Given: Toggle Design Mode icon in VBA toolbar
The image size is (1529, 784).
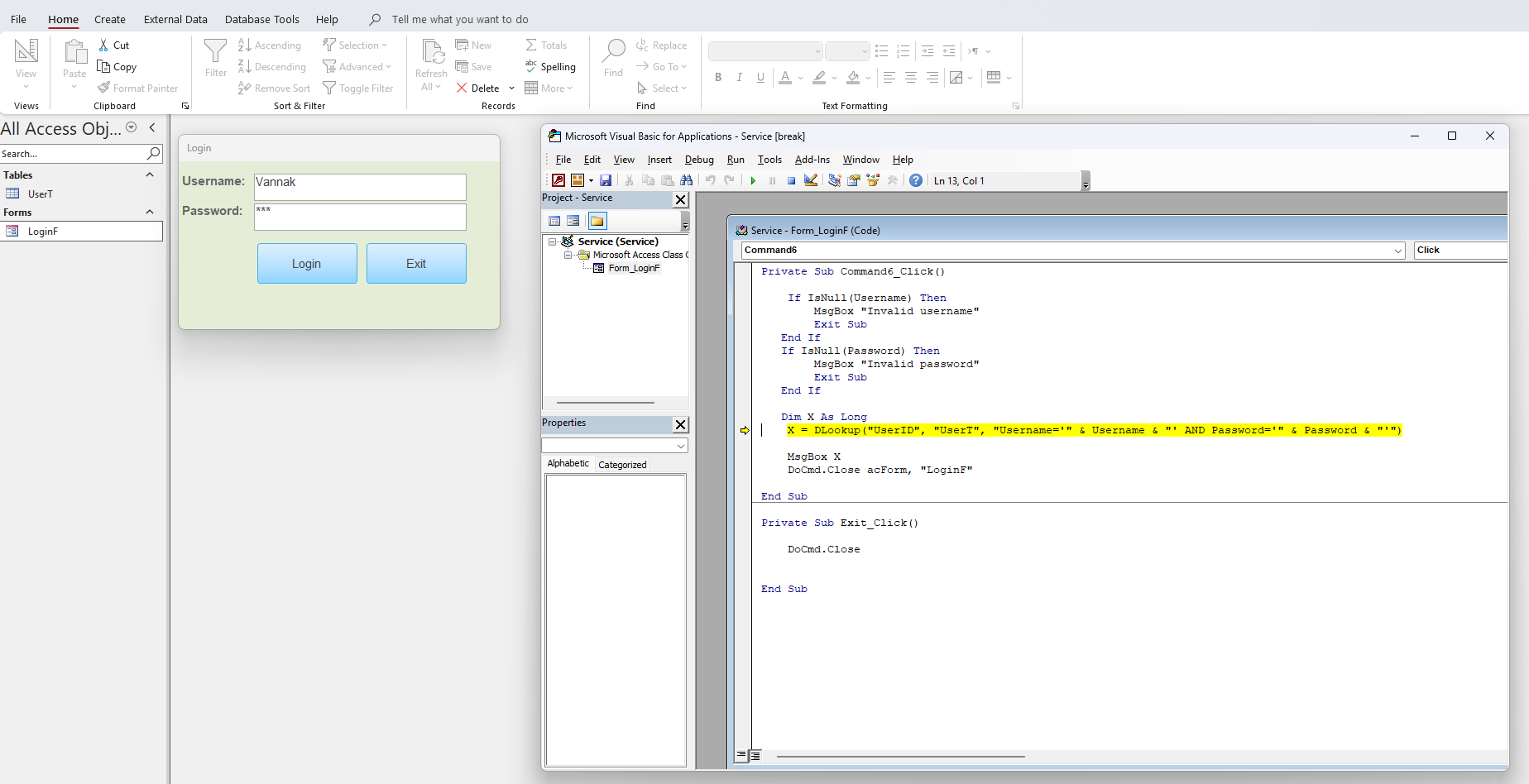Looking at the screenshot, I should point(811,180).
